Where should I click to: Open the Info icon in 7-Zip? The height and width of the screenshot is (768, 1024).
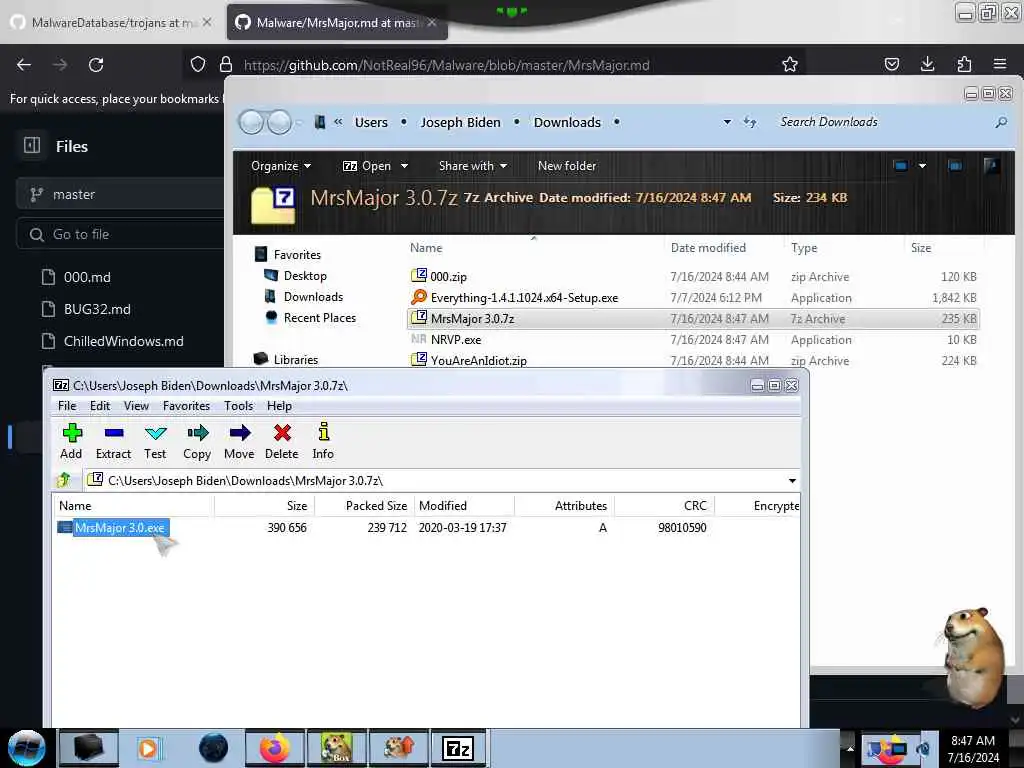point(323,432)
